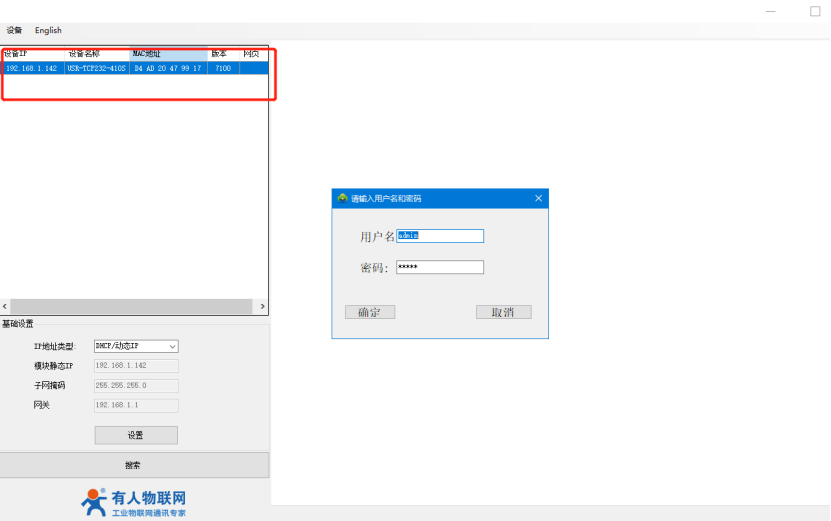This screenshot has height=521, width=831.
Task: Click the device list horizontal scrollbar right arrow
Action: tap(262, 306)
